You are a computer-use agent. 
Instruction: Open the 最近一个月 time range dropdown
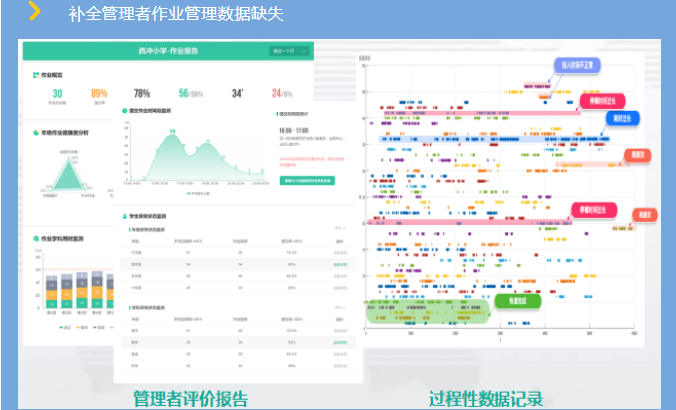click(x=289, y=50)
